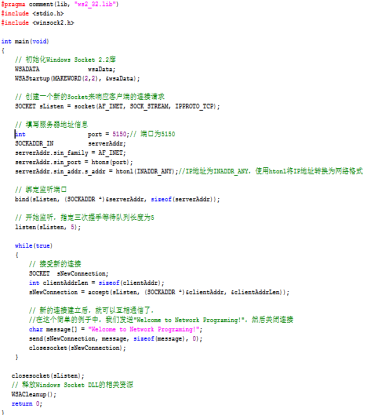Click the 'WSACleanup();' call
The width and height of the screenshot is (368, 415).
[x=34, y=394]
